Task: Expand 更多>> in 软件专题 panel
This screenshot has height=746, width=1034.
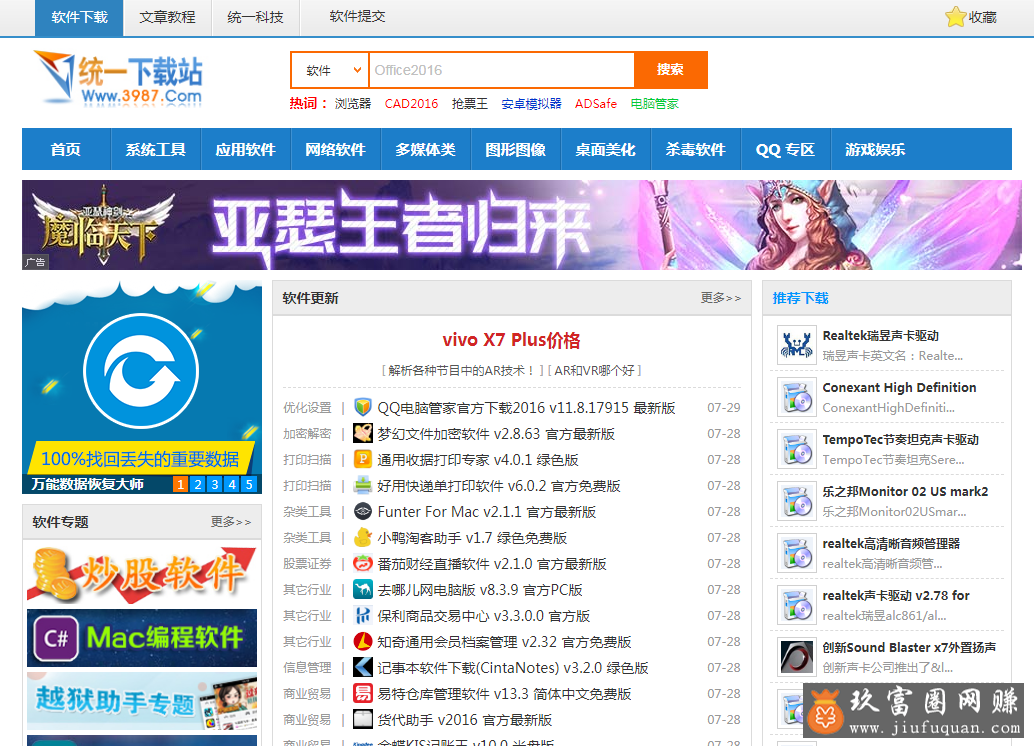Action: tap(231, 522)
